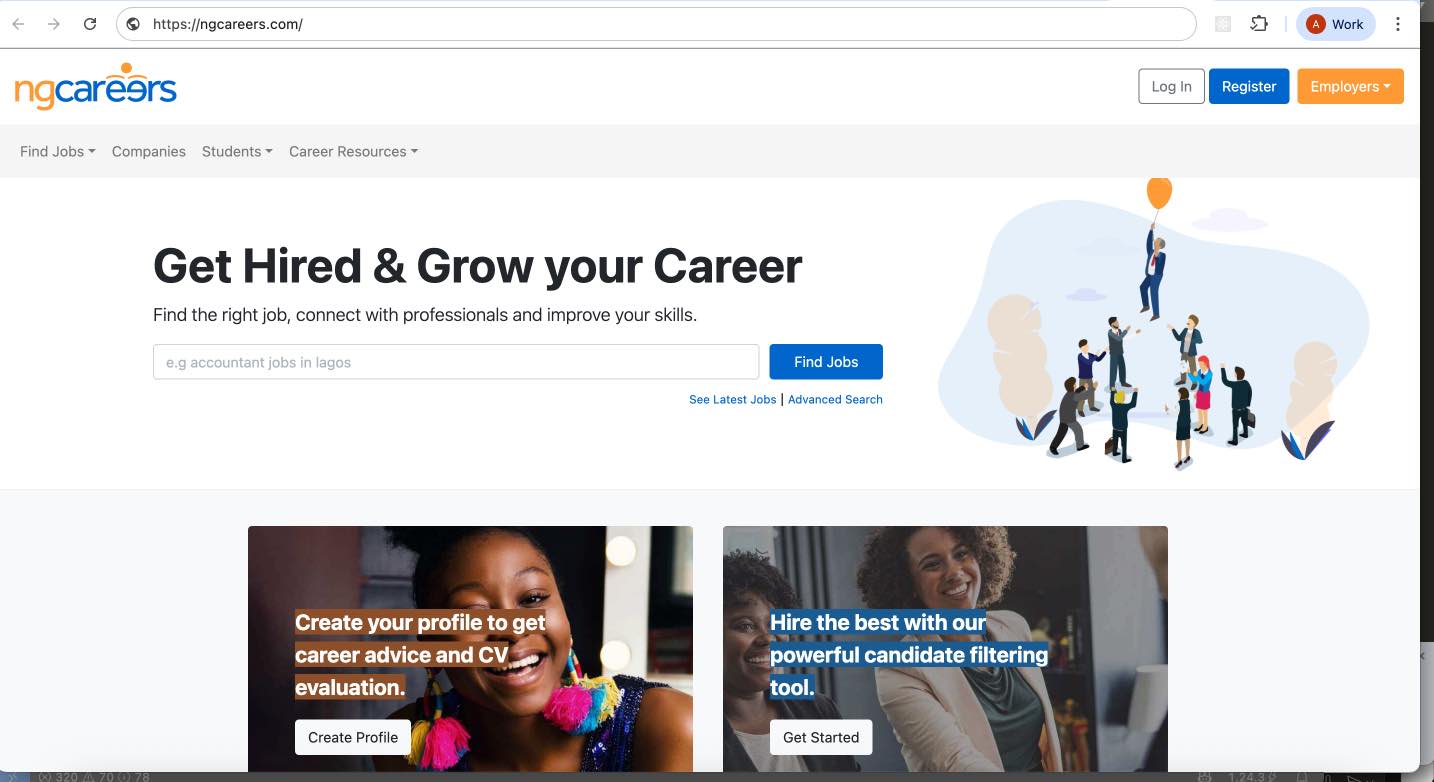Click the Create Profile button
The image size is (1434, 782).
coord(353,737)
